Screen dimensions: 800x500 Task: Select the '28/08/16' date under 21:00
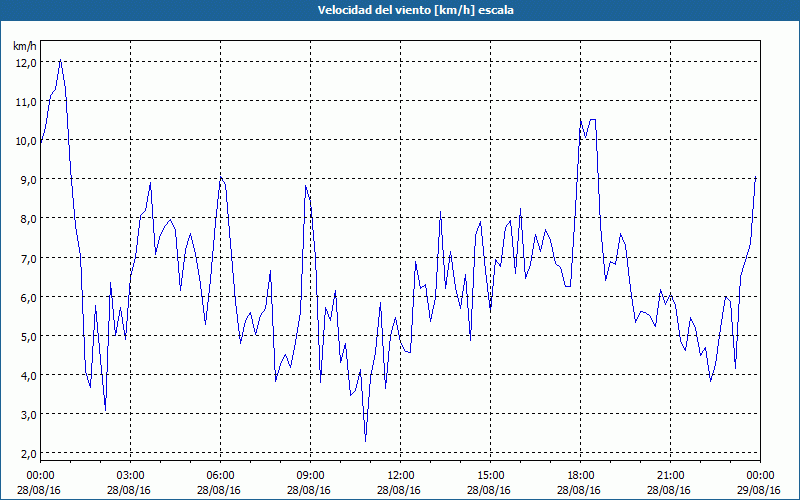669,490
